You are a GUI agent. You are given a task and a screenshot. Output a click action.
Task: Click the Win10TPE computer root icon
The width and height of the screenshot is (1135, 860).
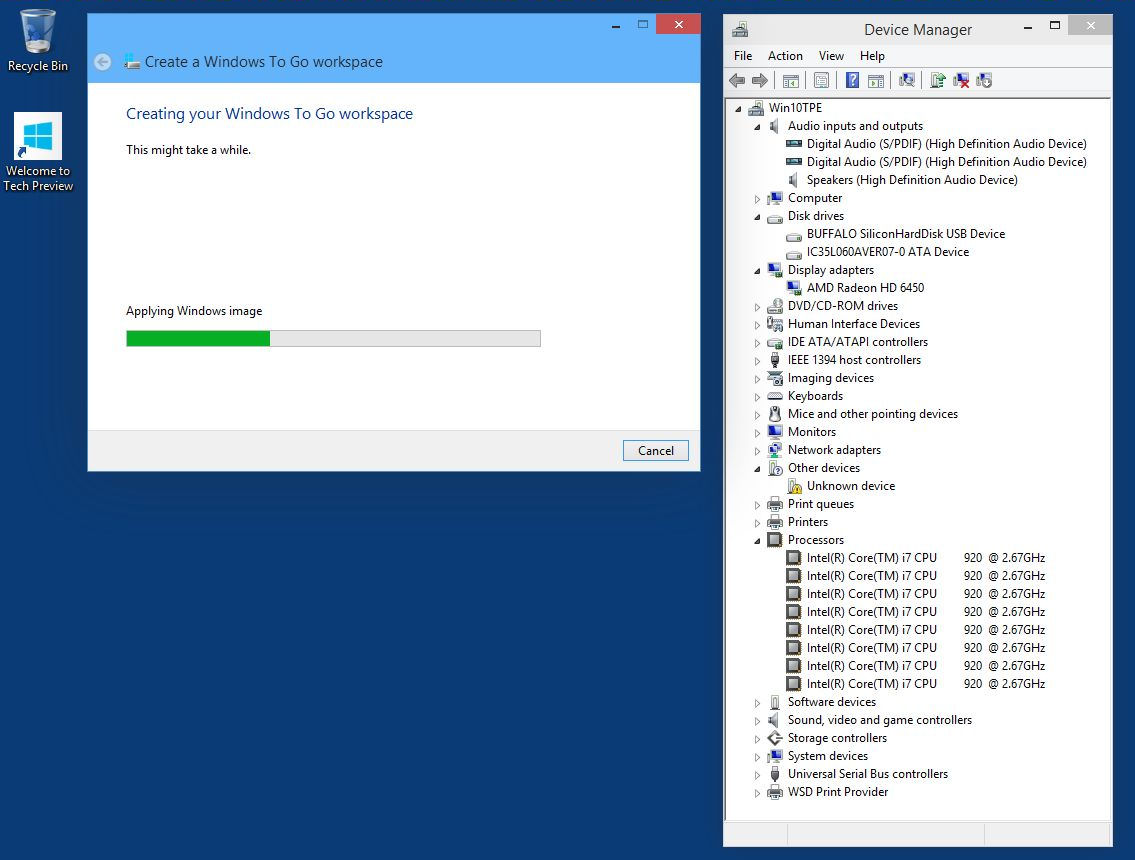[756, 108]
